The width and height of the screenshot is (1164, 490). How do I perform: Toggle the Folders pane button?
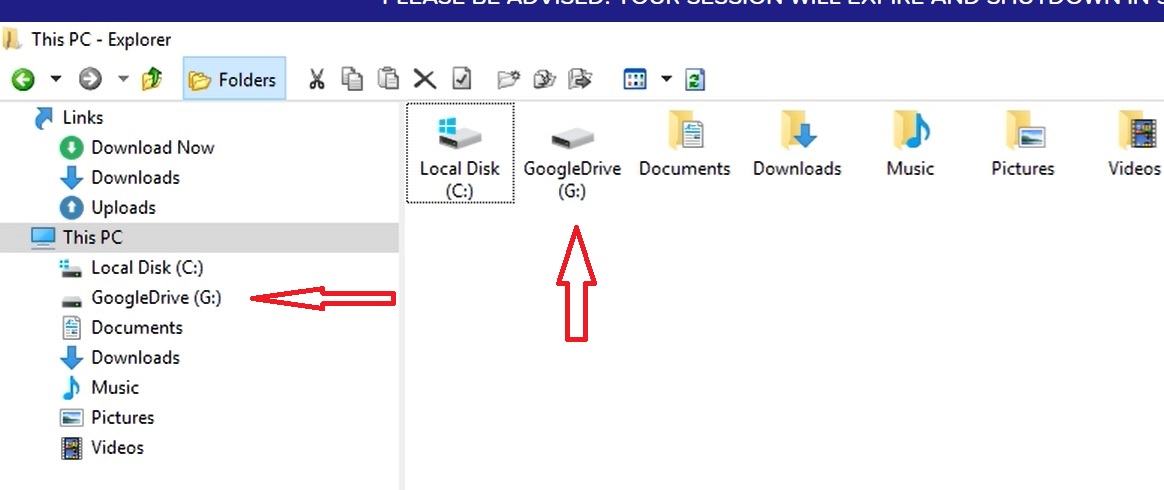pos(234,80)
